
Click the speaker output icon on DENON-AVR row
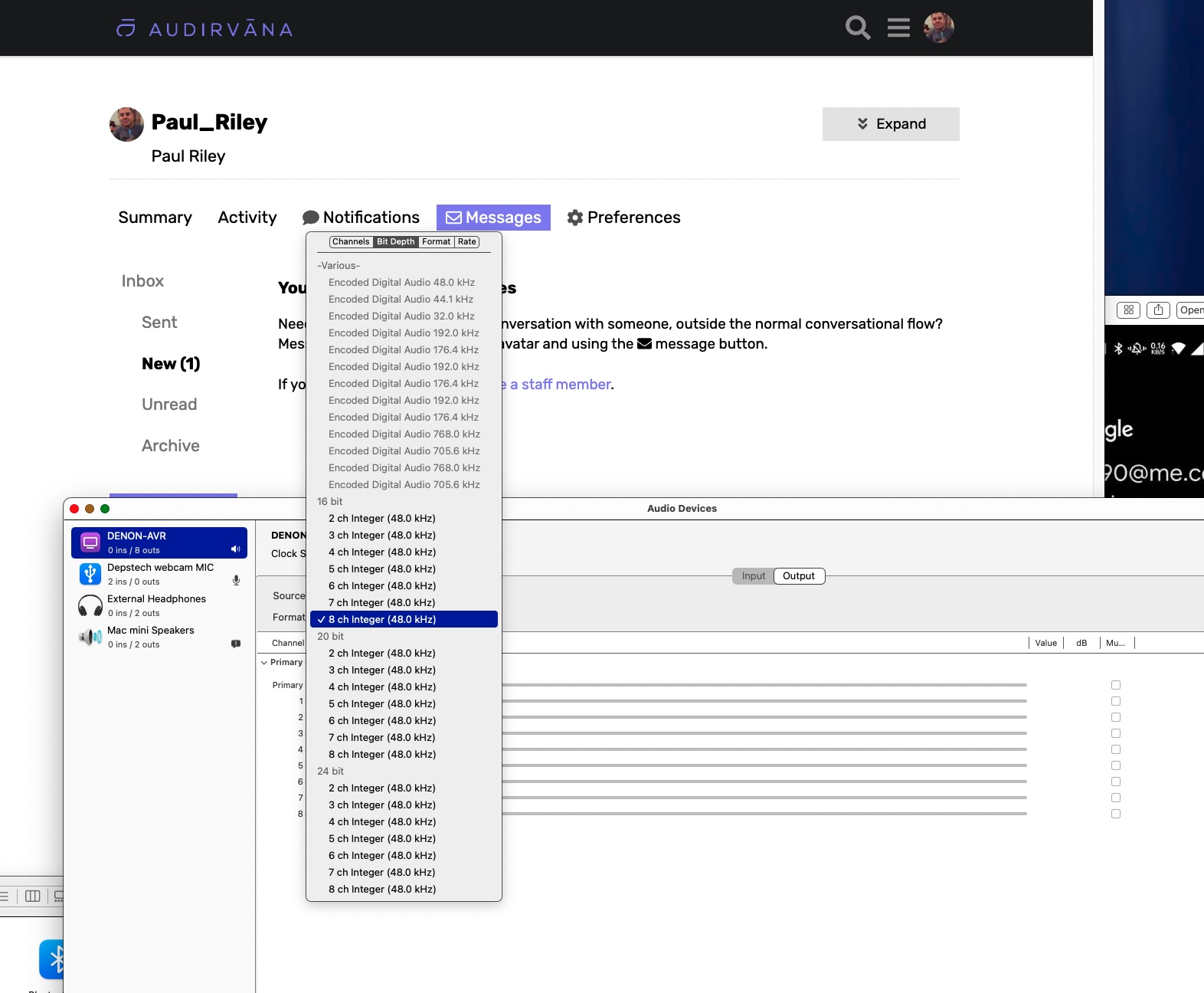235,549
